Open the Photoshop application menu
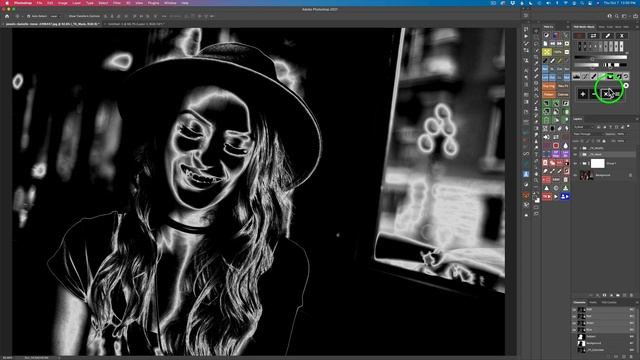The height and width of the screenshot is (360, 640). coord(22,3)
